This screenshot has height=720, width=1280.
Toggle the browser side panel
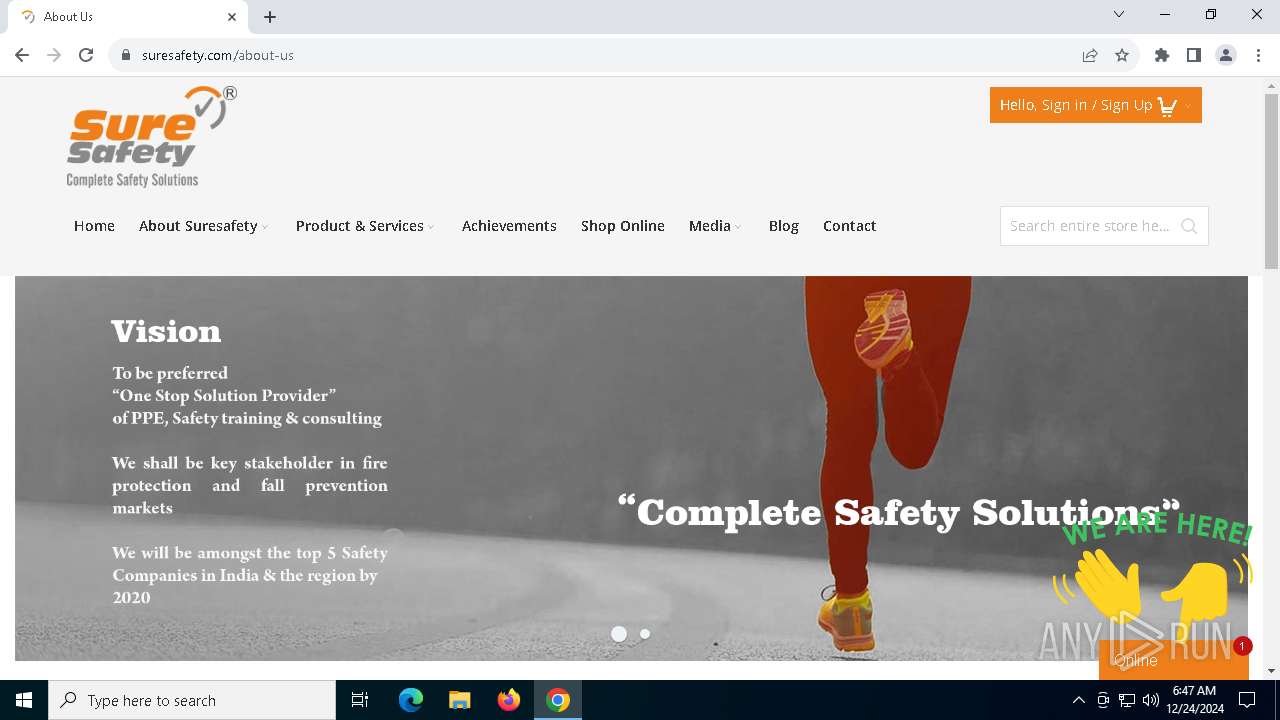pos(1194,55)
